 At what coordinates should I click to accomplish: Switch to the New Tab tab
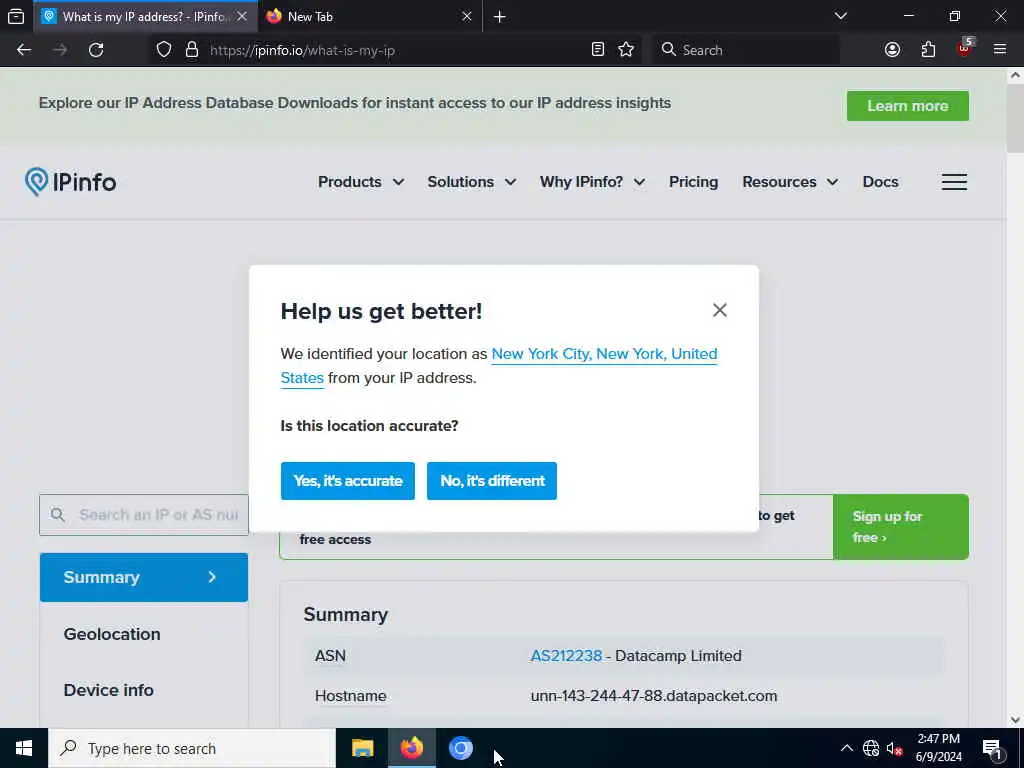369,16
